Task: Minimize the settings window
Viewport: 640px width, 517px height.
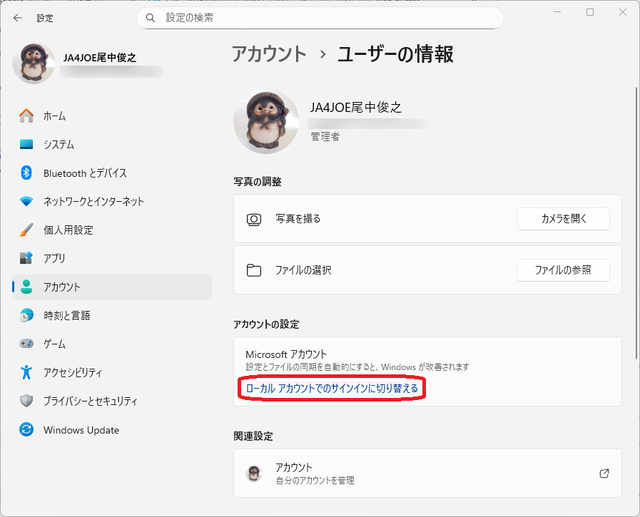Action: tap(557, 12)
